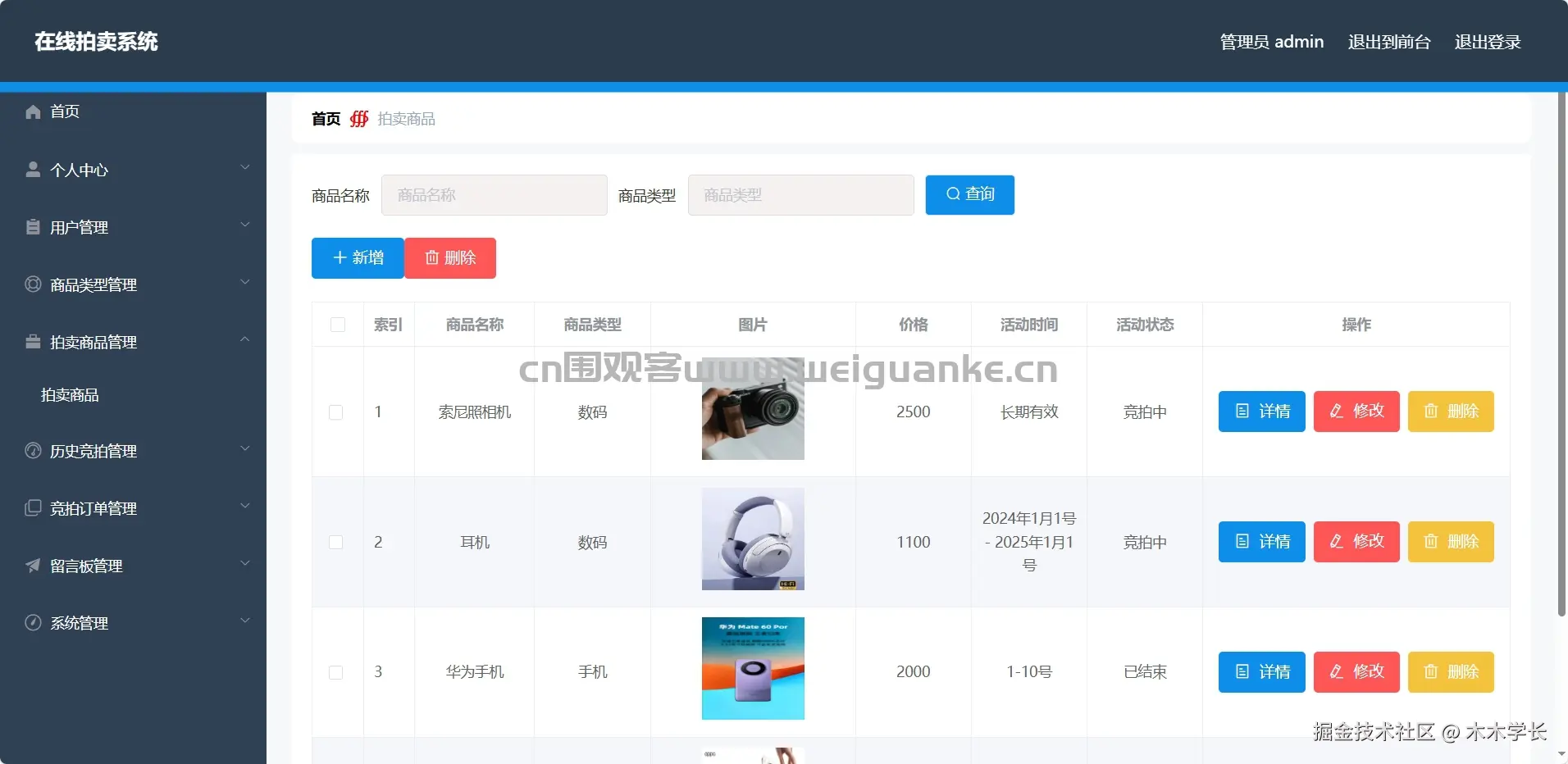Toggle the select-all checkbox in table header
This screenshot has width=1568, height=764.
tap(338, 325)
